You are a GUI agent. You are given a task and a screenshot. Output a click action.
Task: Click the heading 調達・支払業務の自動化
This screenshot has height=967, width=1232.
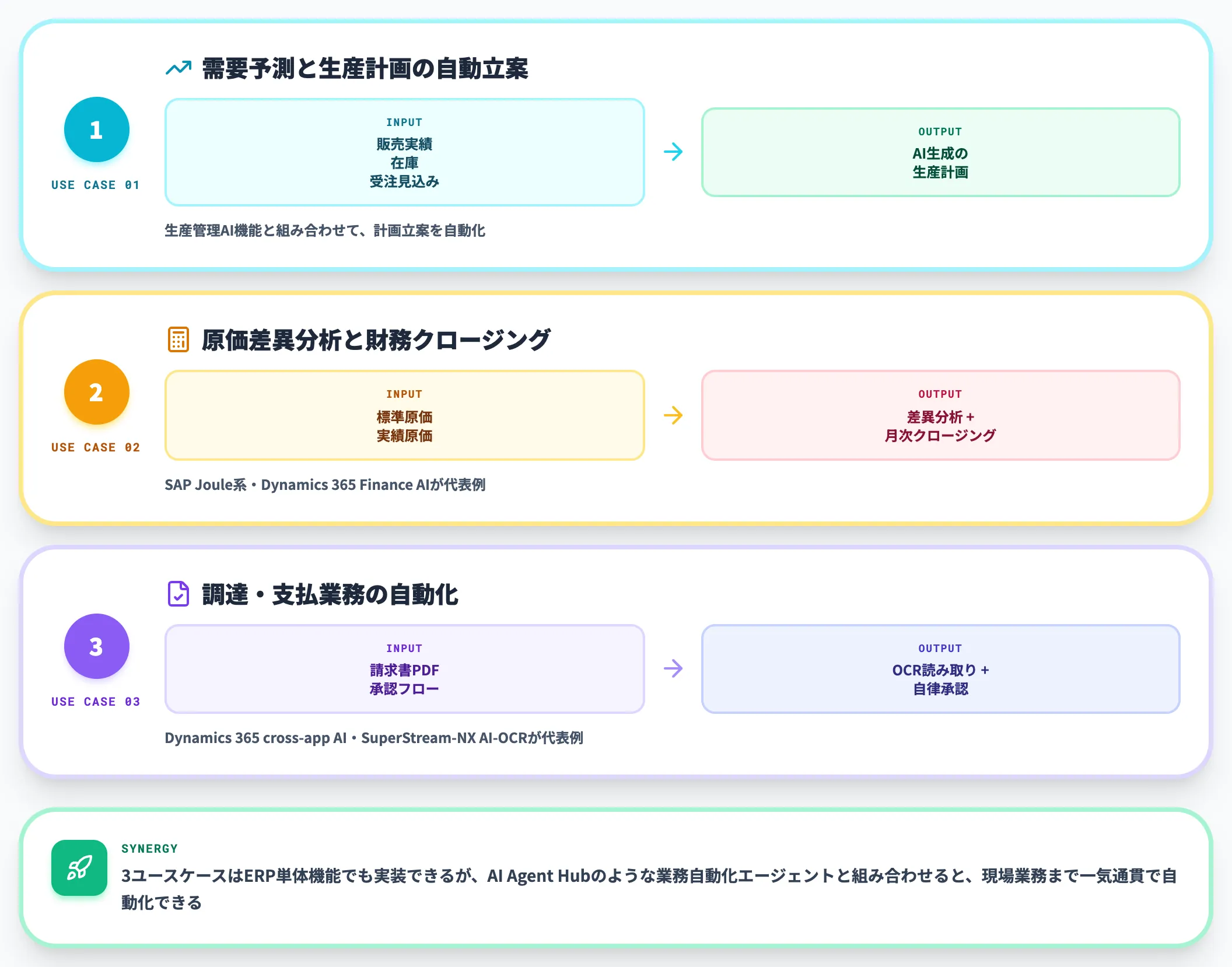[x=330, y=594]
